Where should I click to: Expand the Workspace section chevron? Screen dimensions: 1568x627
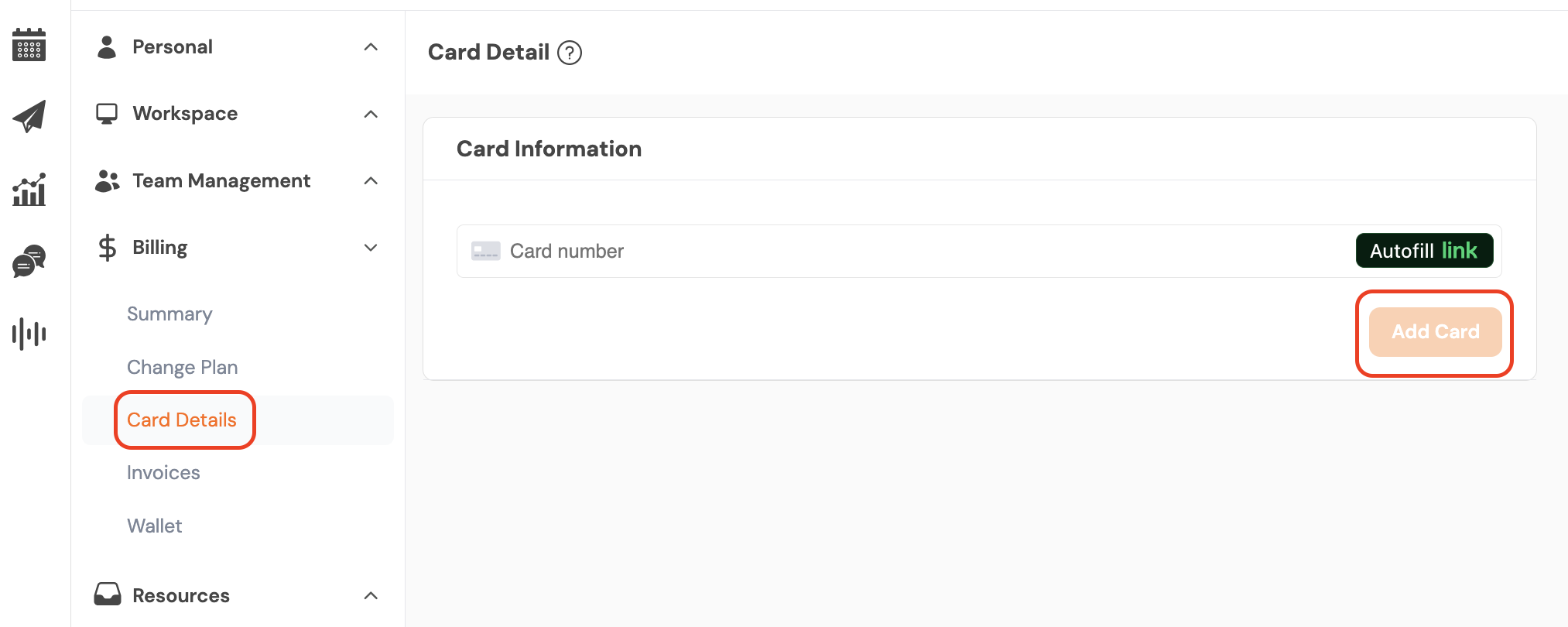click(371, 114)
